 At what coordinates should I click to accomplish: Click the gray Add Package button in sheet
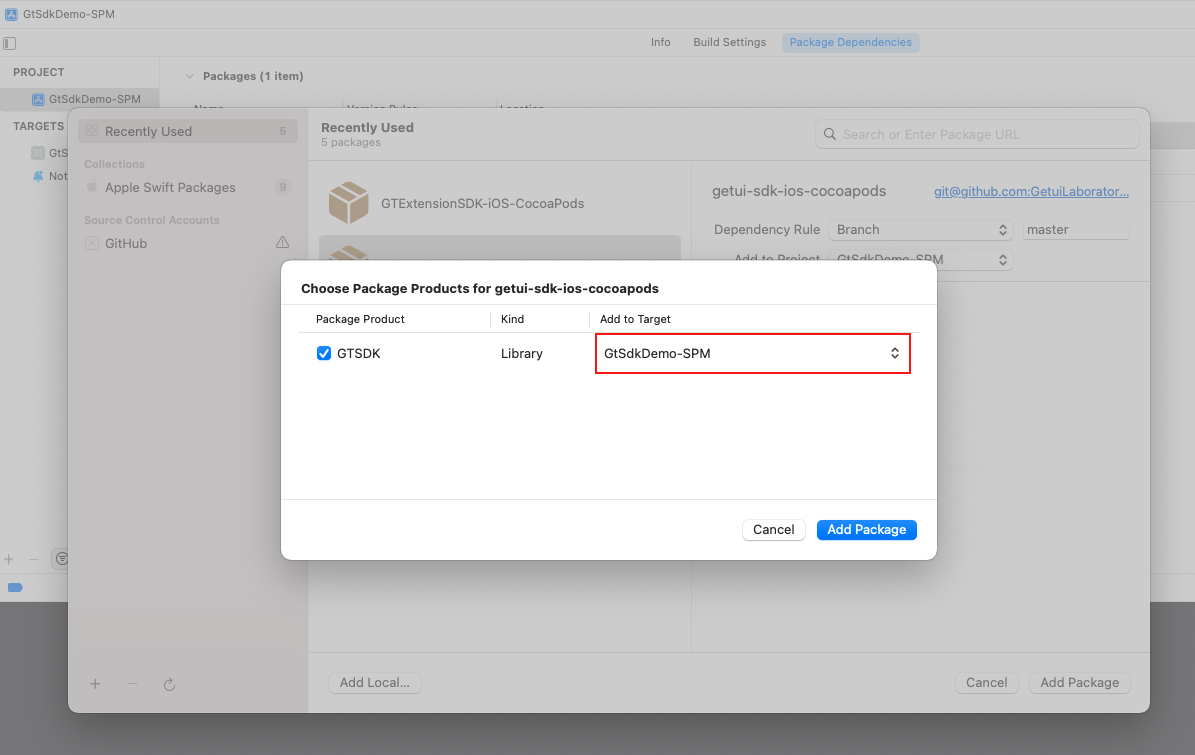1079,683
